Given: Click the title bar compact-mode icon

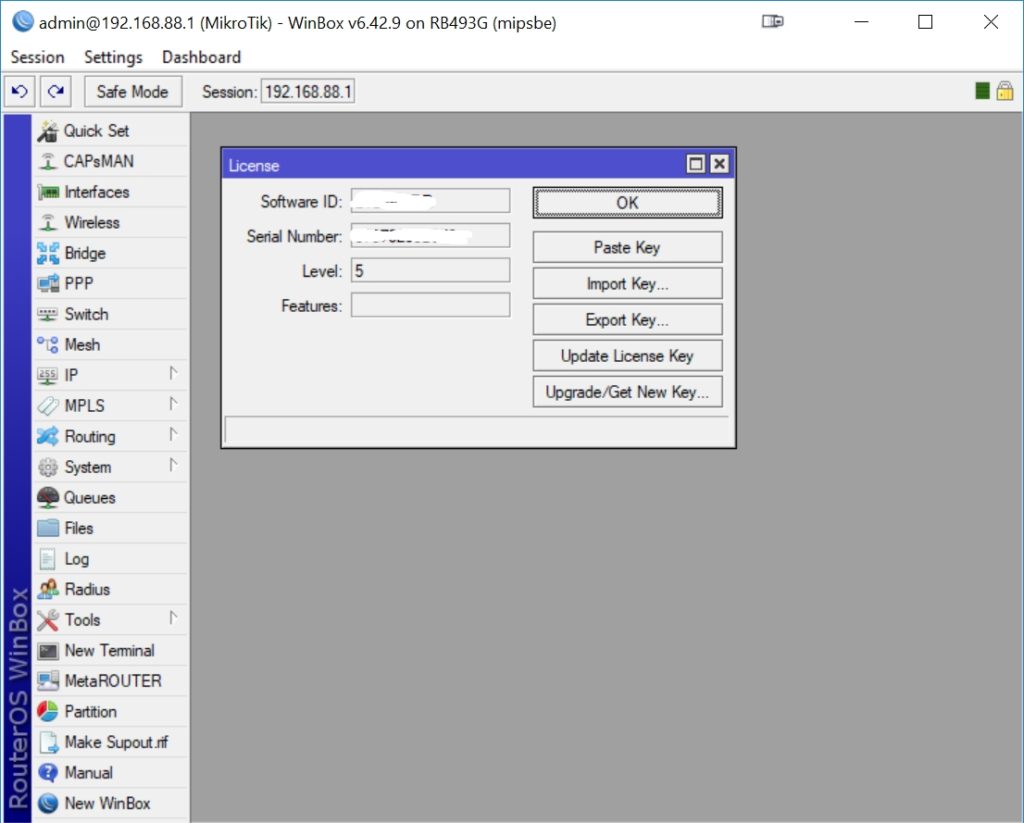Looking at the screenshot, I should (773, 22).
